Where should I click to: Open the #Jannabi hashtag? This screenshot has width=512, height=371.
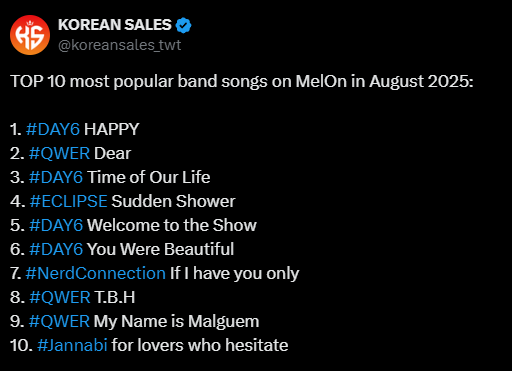(72, 345)
